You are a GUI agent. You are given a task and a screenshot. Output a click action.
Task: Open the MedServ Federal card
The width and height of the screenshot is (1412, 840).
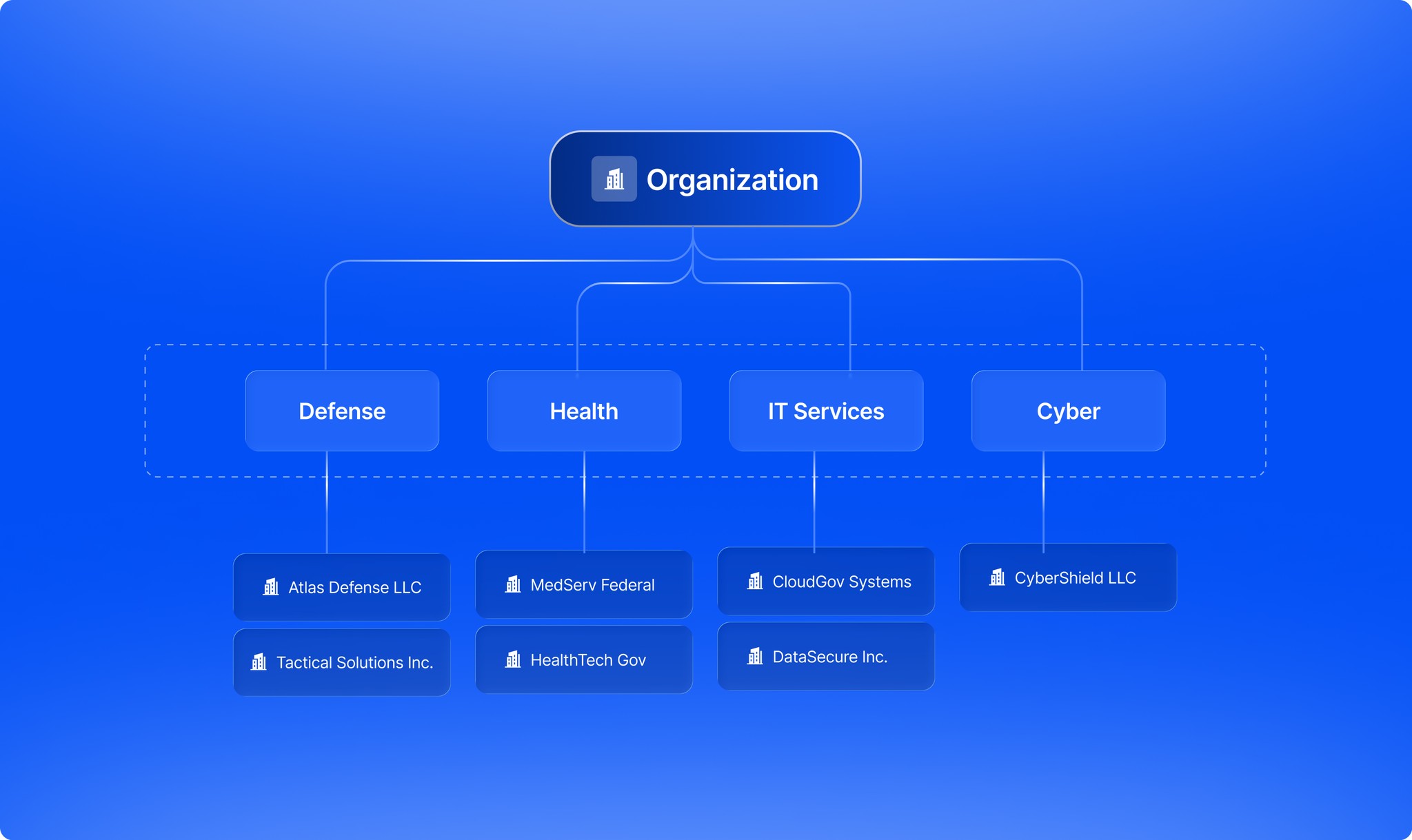(592, 585)
